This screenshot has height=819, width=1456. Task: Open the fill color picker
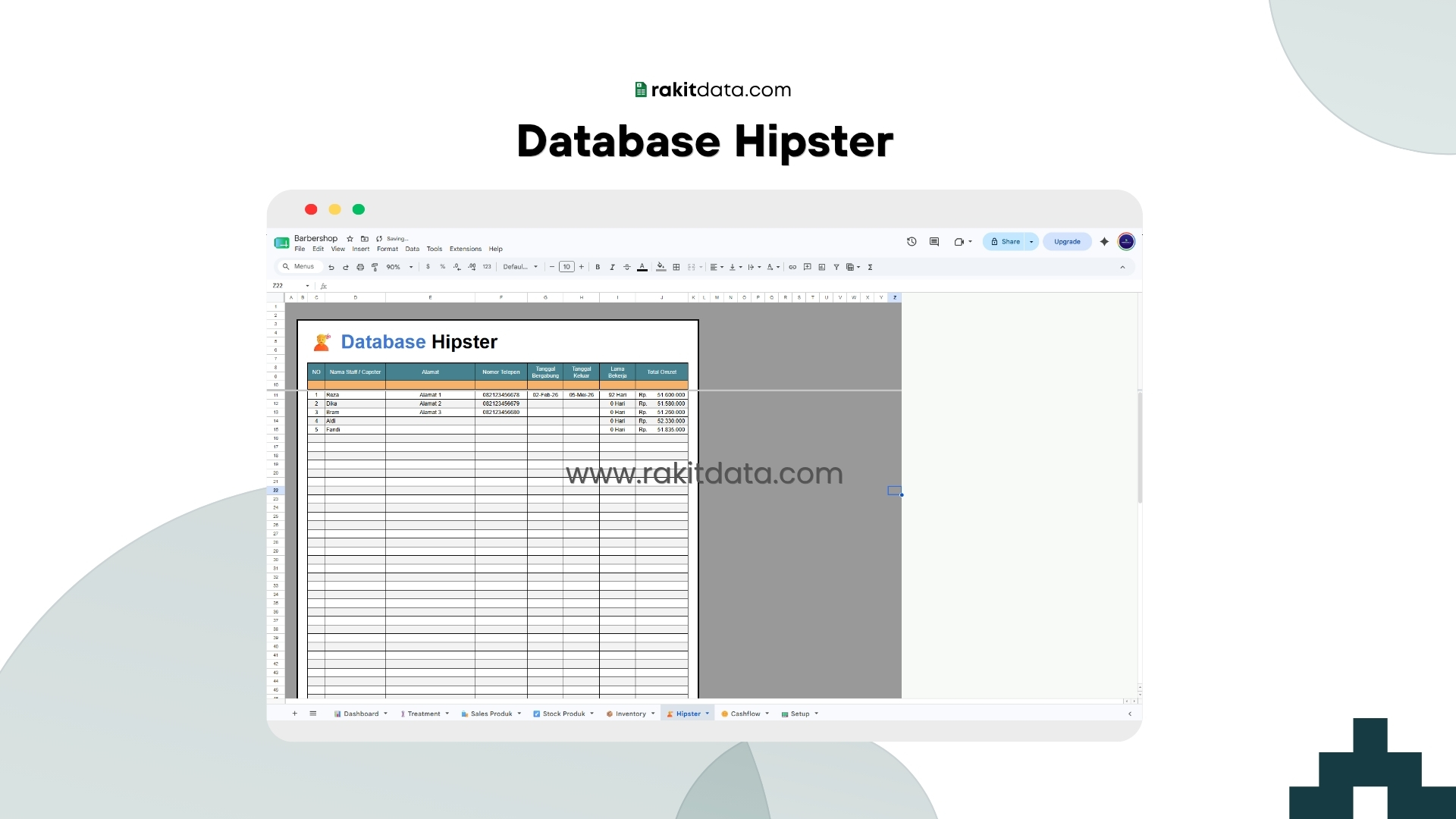point(661,267)
